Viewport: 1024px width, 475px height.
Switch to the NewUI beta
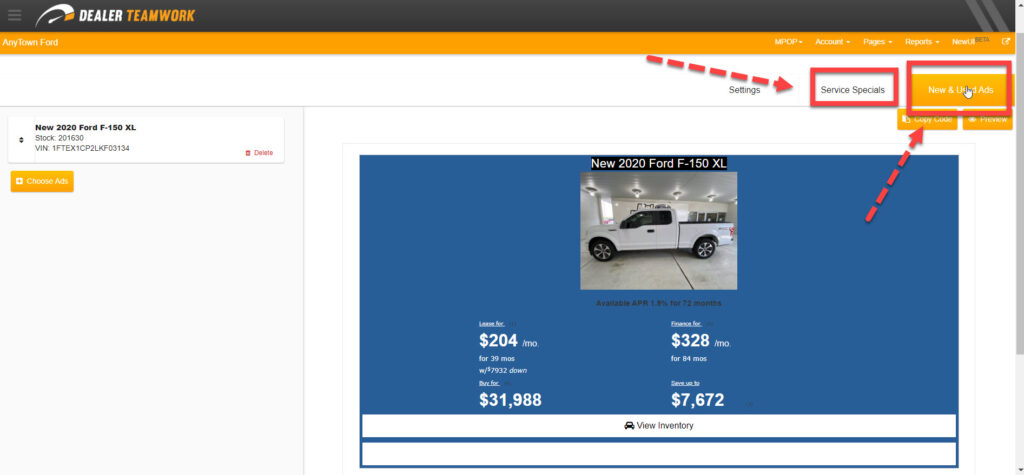(968, 42)
